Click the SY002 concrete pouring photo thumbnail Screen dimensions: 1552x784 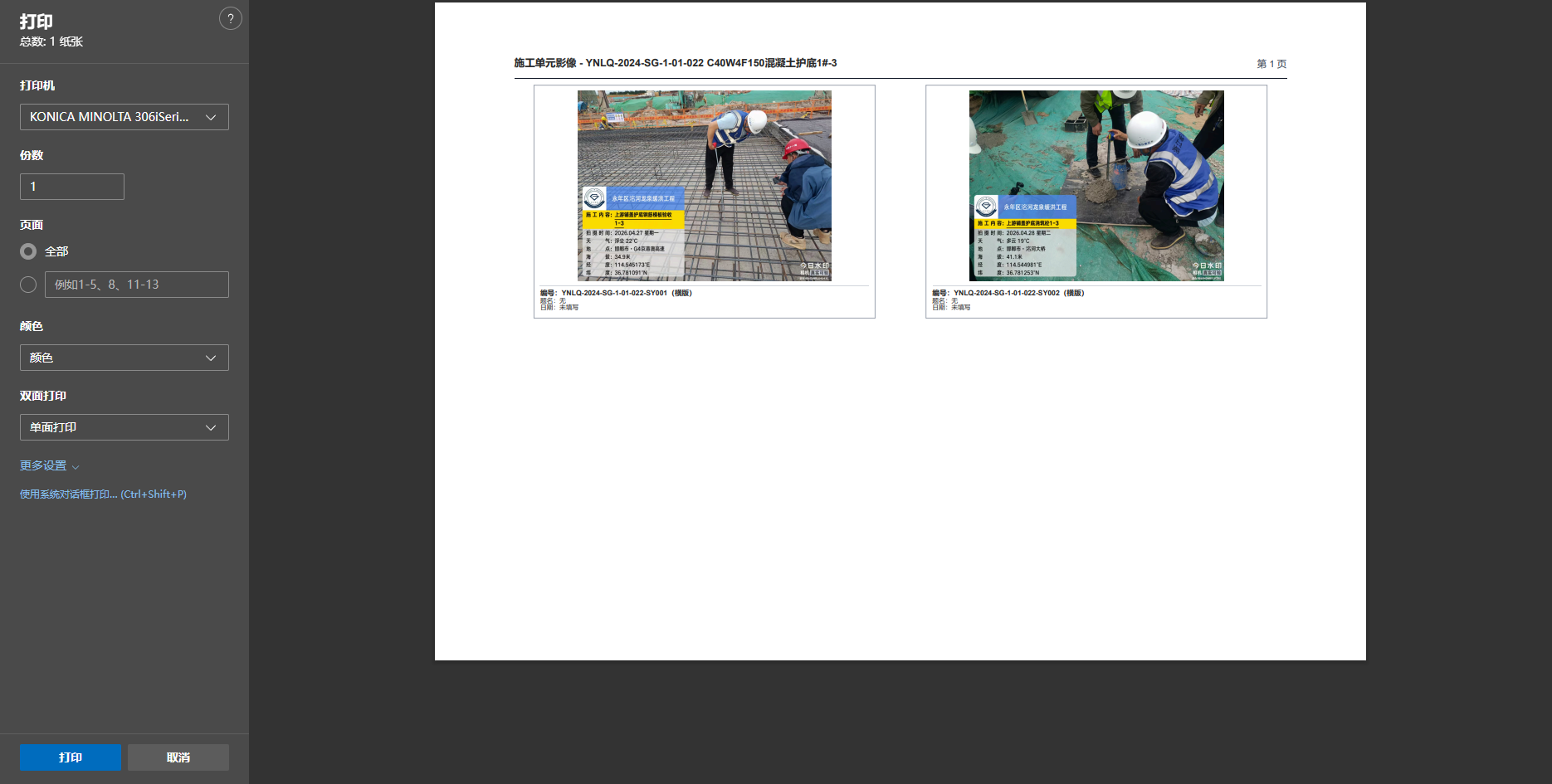1096,186
